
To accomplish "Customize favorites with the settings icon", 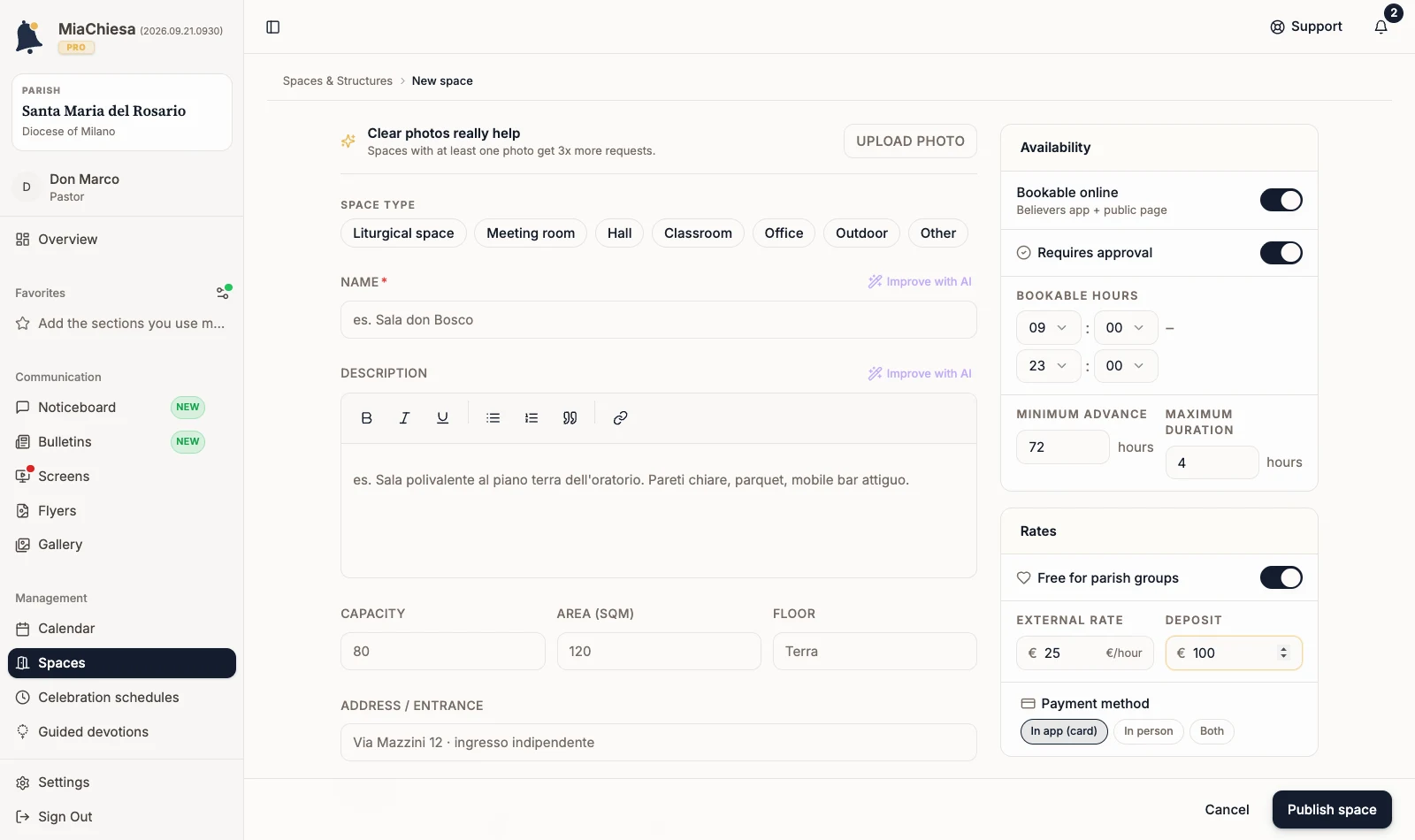I will (224, 293).
